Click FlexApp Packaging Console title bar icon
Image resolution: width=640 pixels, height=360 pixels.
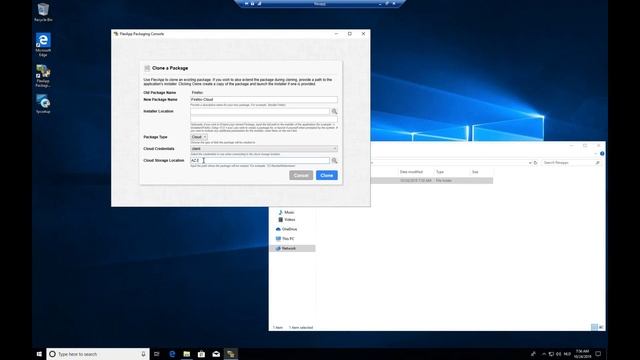click(116, 34)
